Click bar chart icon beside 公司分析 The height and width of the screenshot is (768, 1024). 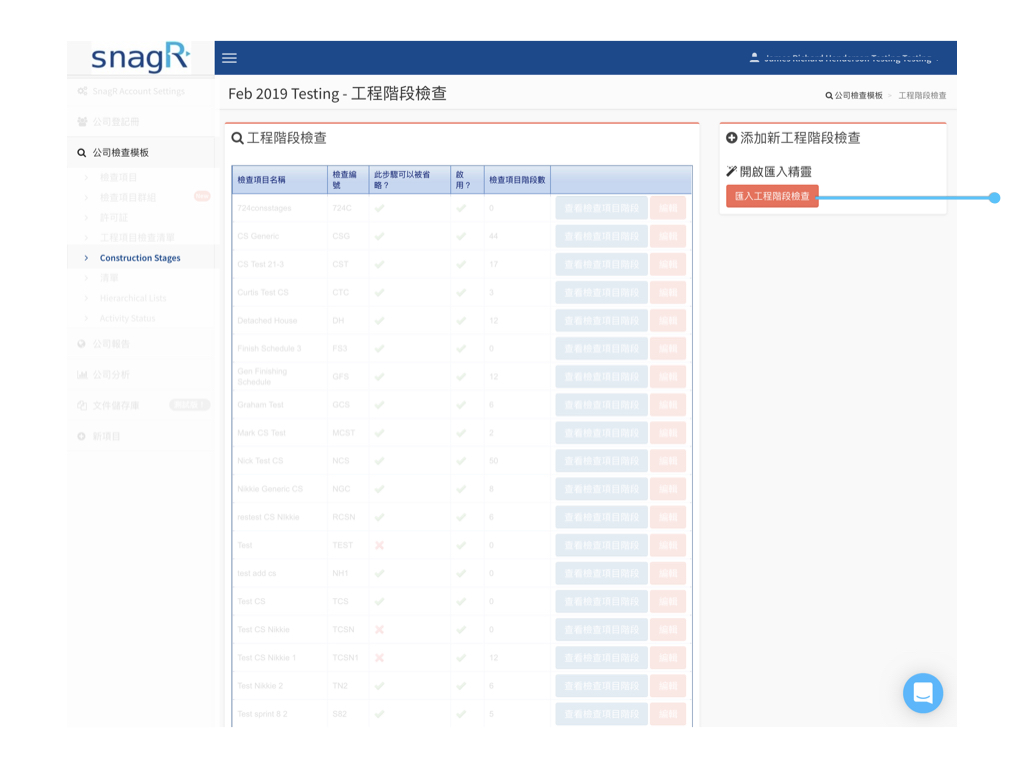click(82, 374)
